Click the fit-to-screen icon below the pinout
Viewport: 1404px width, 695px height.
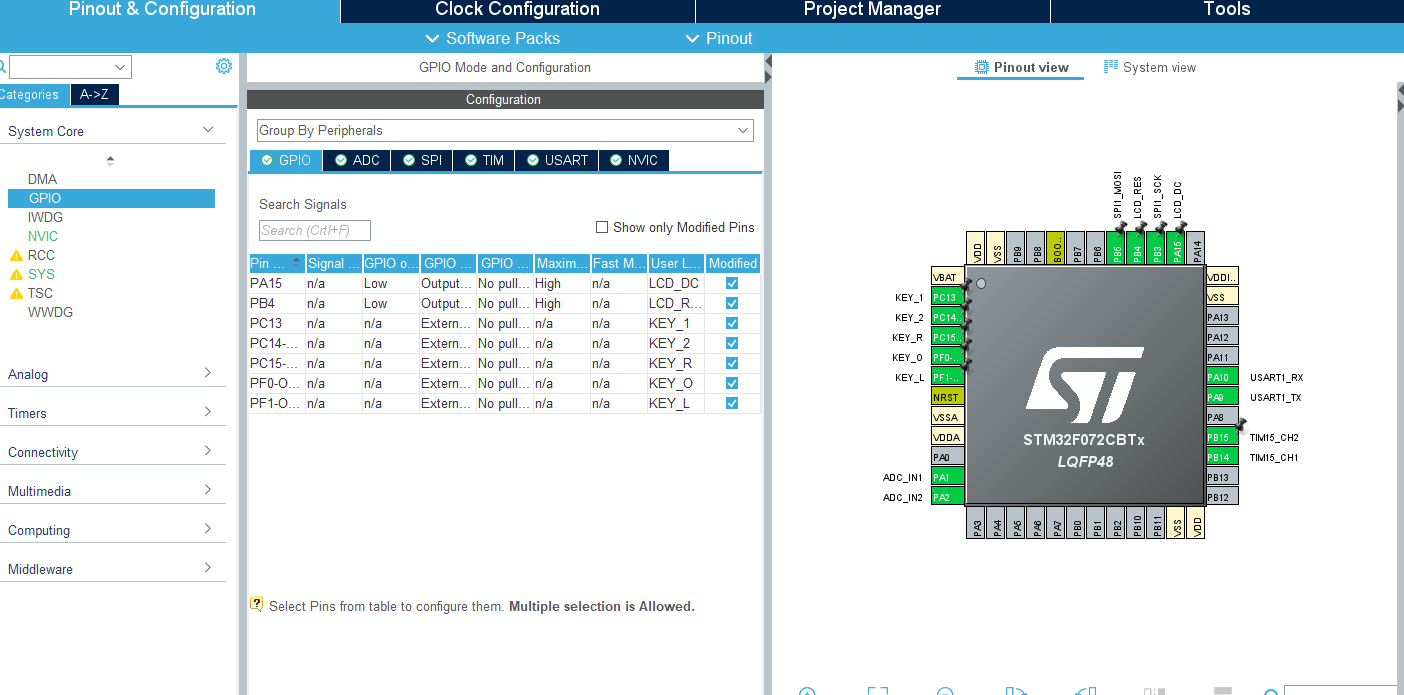click(x=877, y=691)
